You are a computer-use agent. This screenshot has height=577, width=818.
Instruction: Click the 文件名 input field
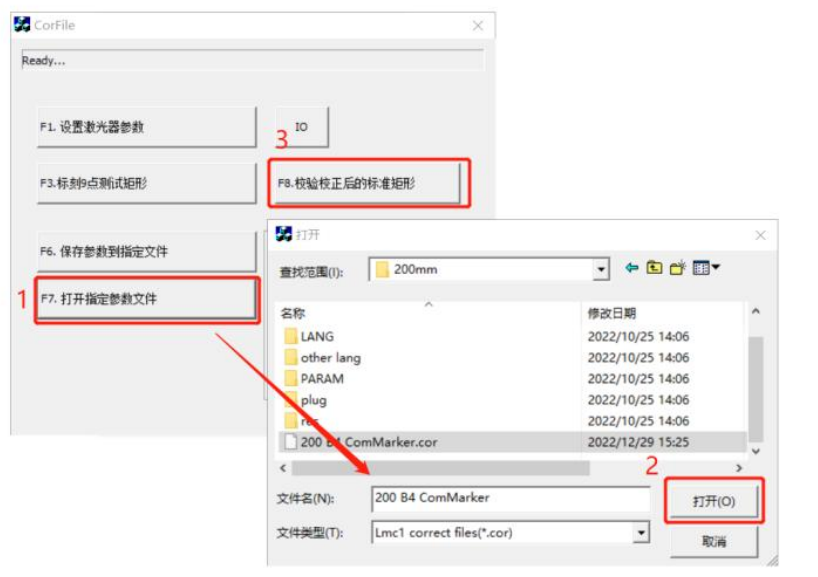click(510, 498)
